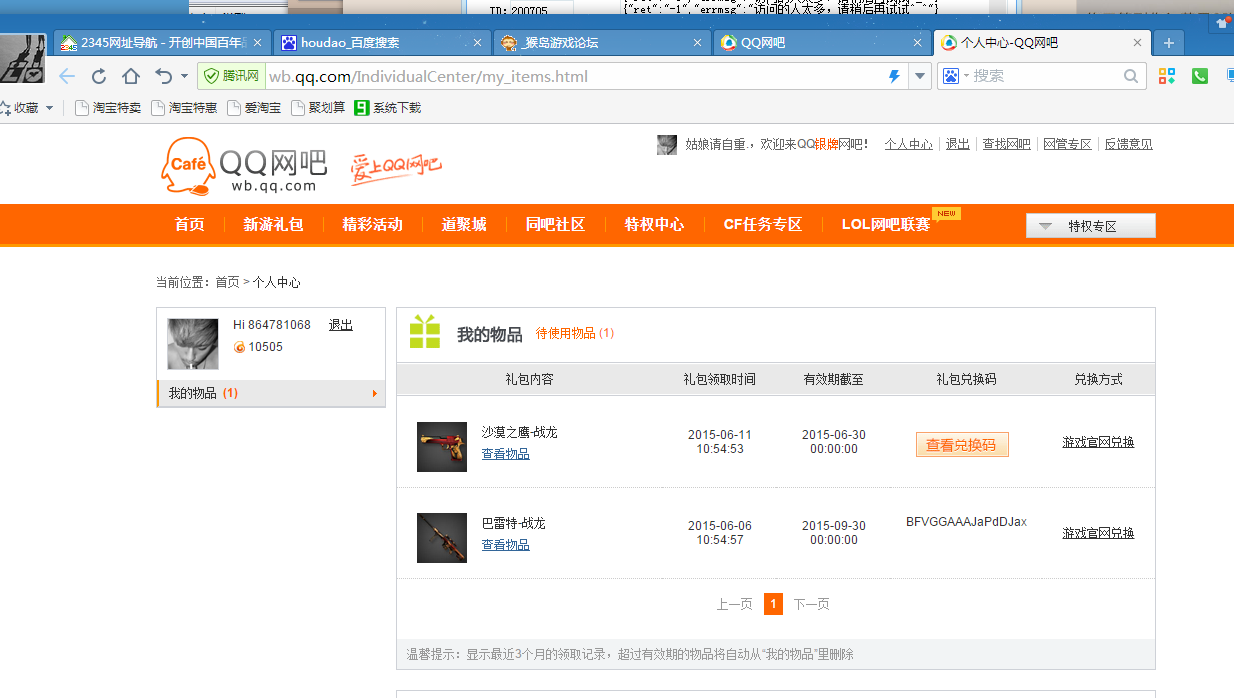The width and height of the screenshot is (1234, 698).
Task: Go to 首页 in orange navigation bar
Action: click(190, 225)
